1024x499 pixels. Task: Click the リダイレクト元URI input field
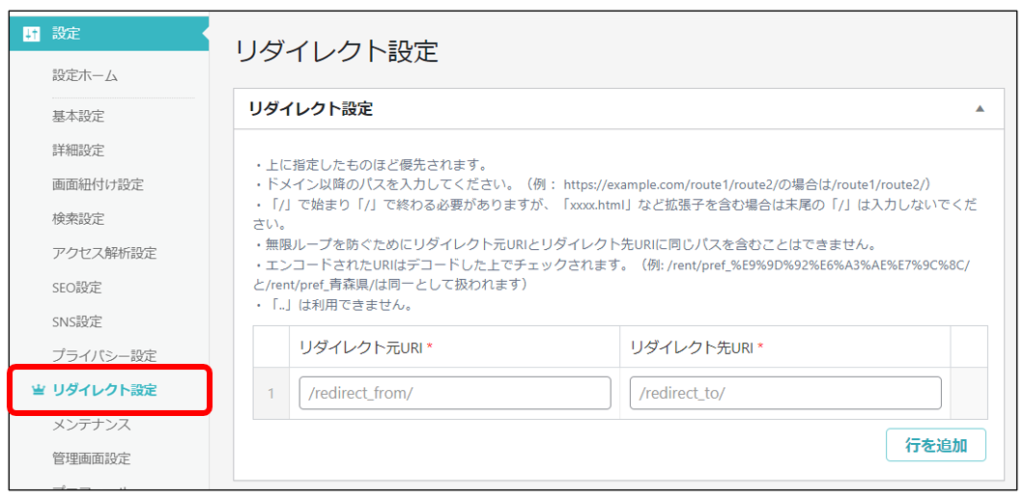click(455, 393)
